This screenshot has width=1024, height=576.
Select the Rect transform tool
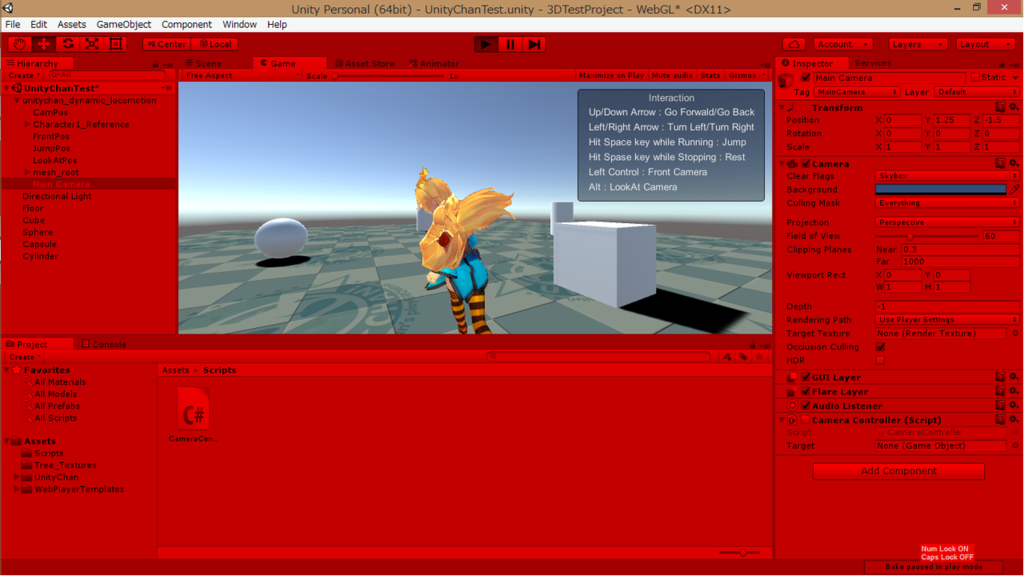[x=116, y=44]
